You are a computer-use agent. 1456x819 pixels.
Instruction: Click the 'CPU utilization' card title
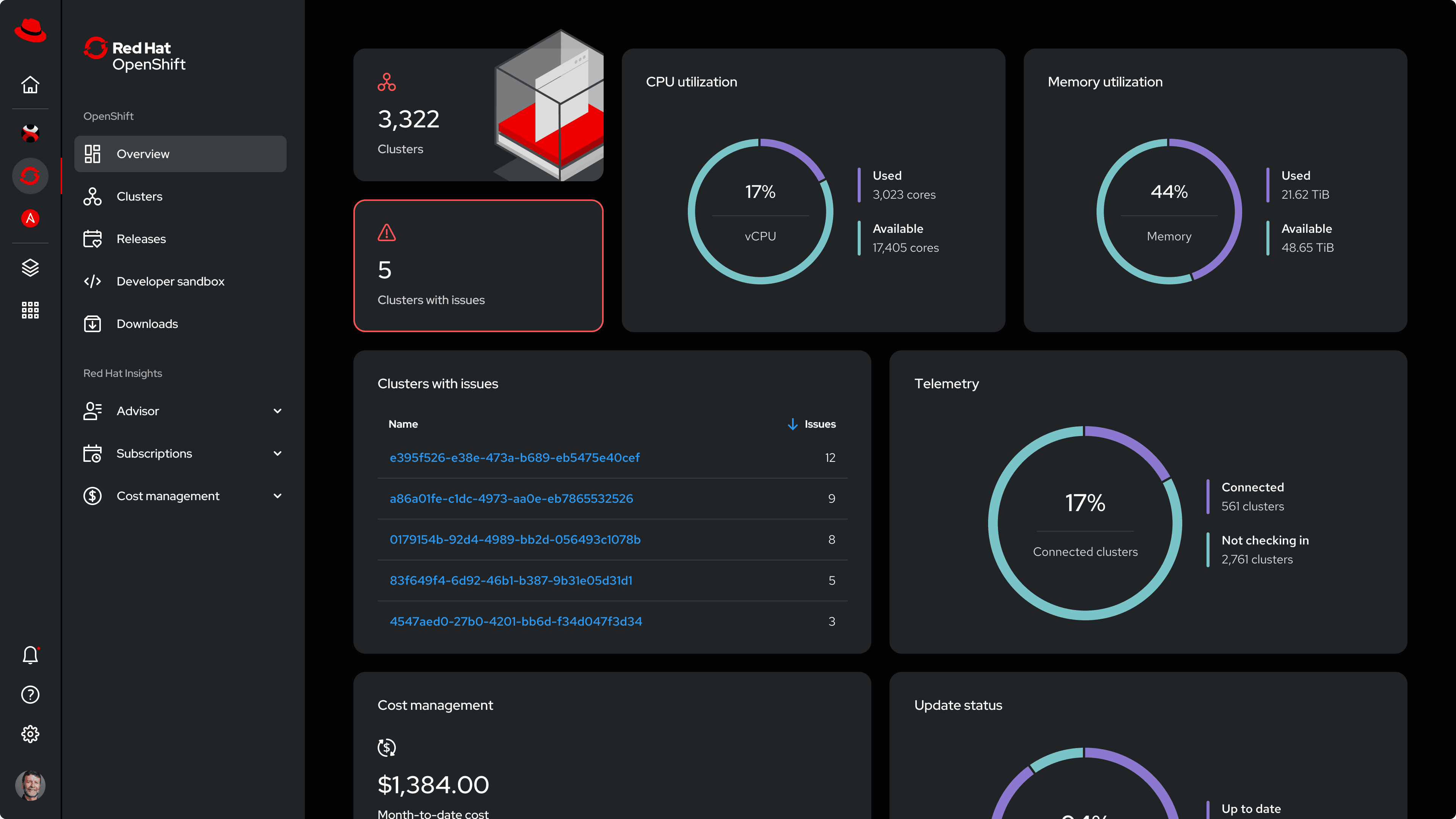691,82
